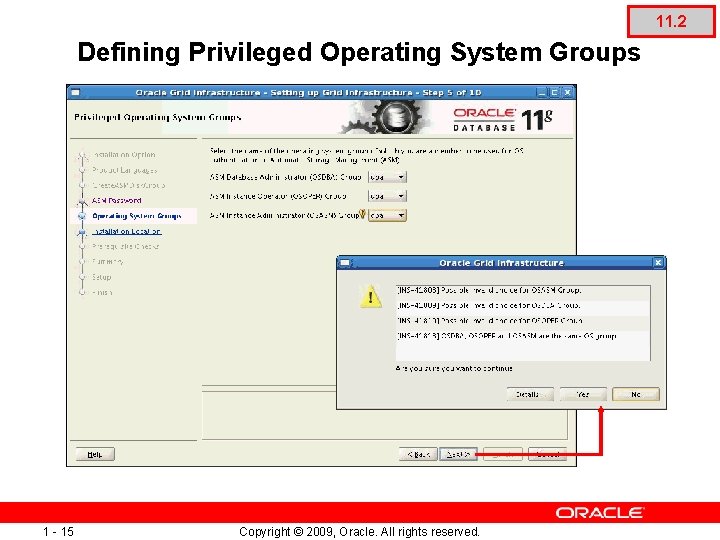Select the ASM Password step
Screen dimensions: 720x540
pyautogui.click(x=117, y=201)
